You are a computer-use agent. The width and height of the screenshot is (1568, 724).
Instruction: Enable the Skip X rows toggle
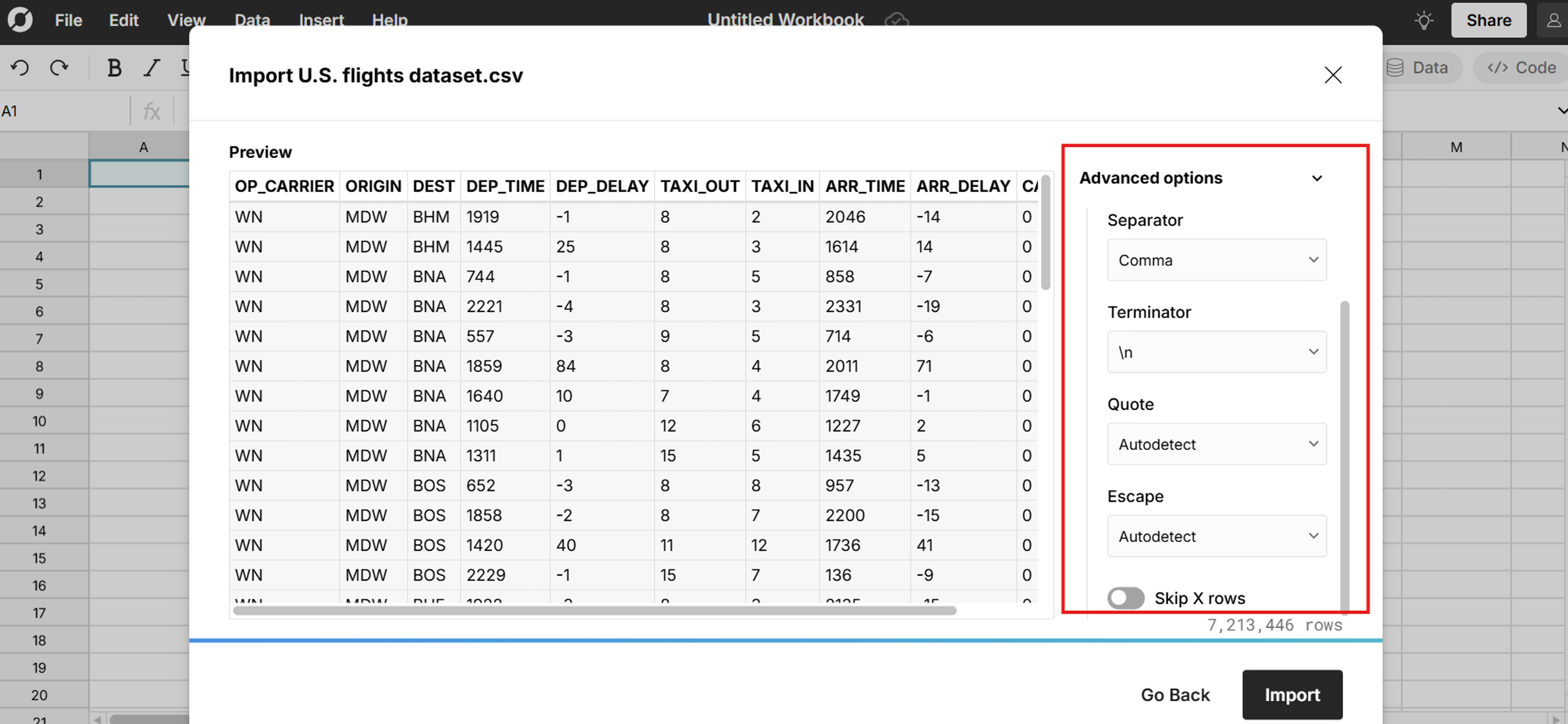pyautogui.click(x=1125, y=597)
